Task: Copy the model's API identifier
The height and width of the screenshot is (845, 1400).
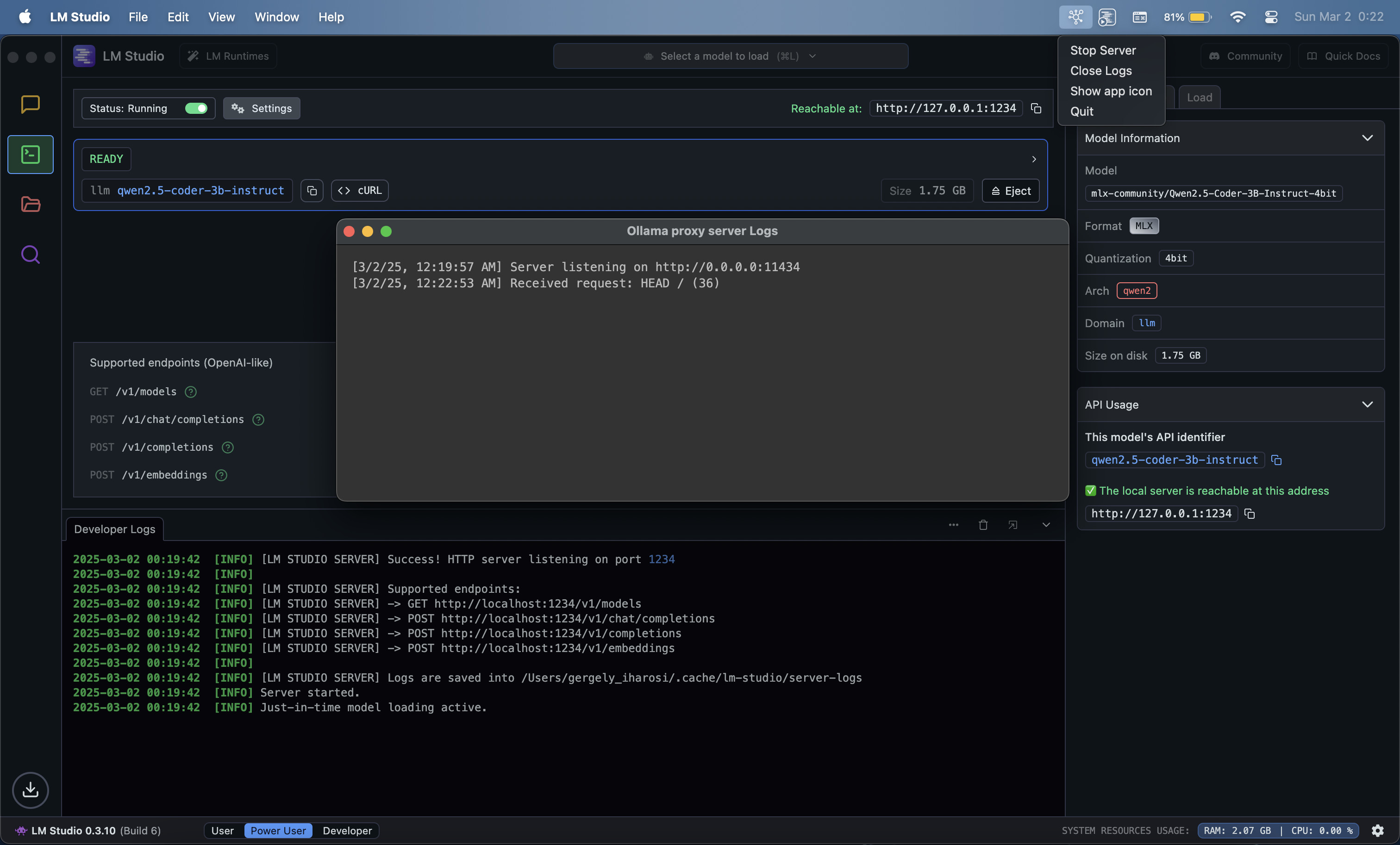Action: [x=1276, y=460]
